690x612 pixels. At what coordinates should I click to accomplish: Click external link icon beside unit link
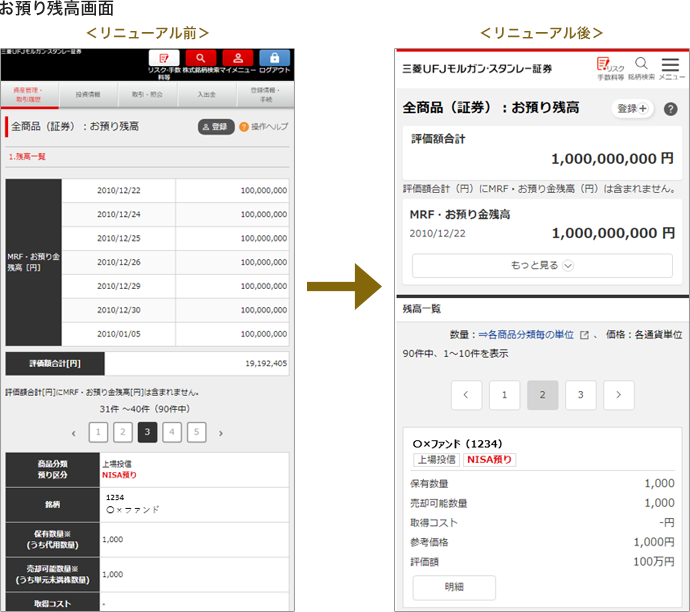[584, 335]
